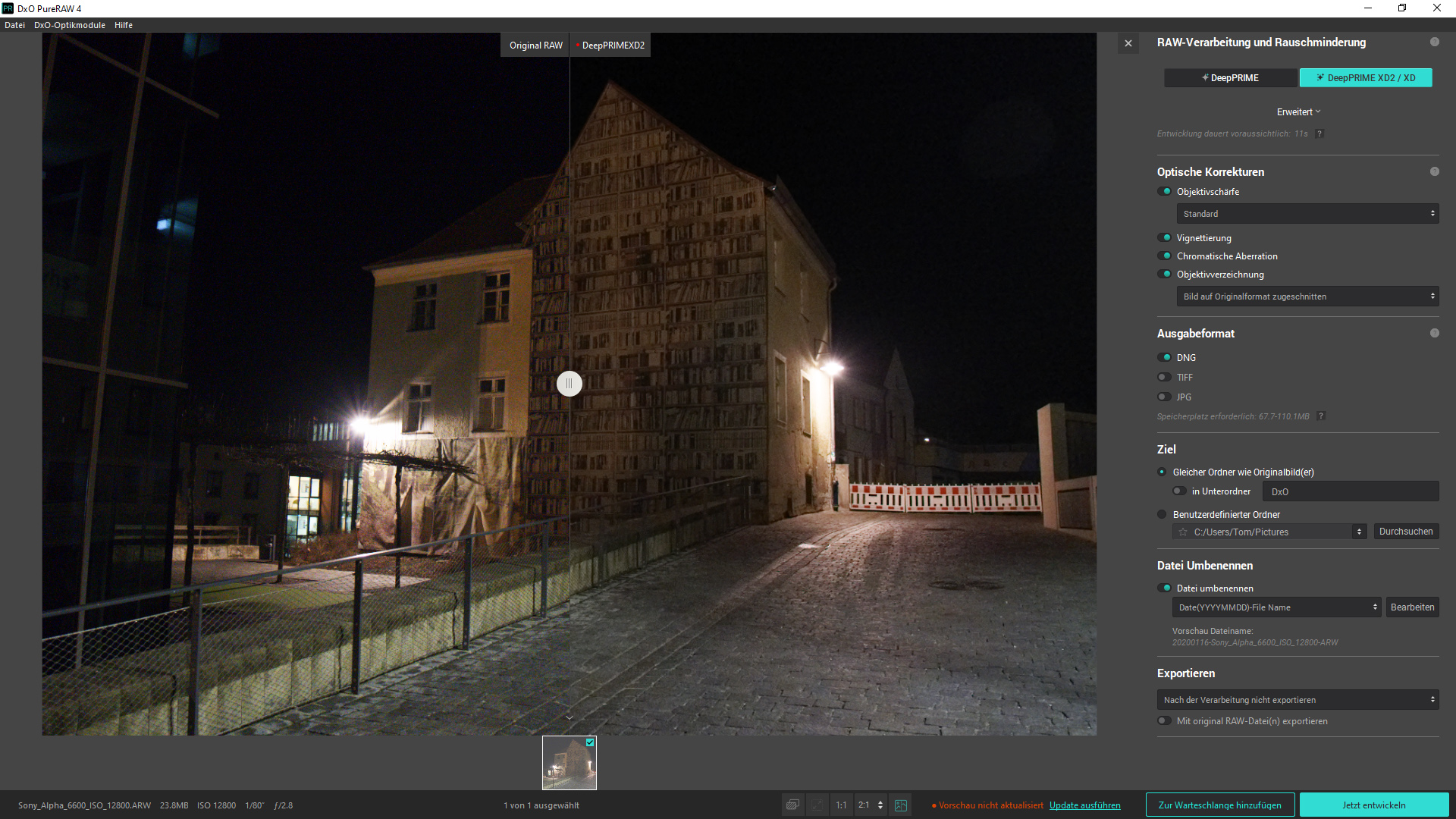Click the favorite star next to C:/Users/Tom/Pictures

[x=1183, y=532]
